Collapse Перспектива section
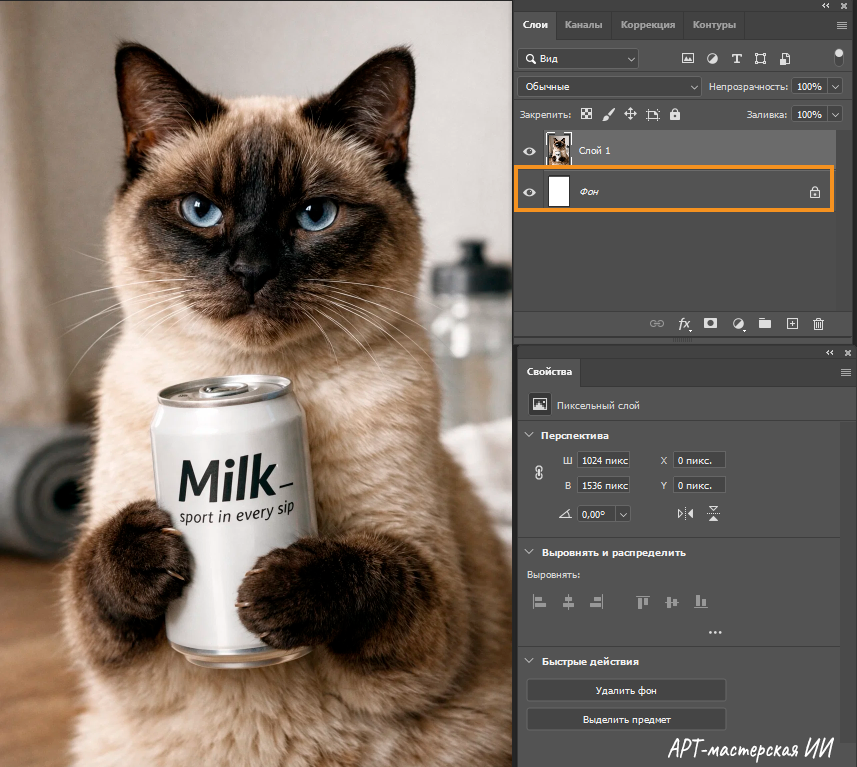 (x=529, y=435)
